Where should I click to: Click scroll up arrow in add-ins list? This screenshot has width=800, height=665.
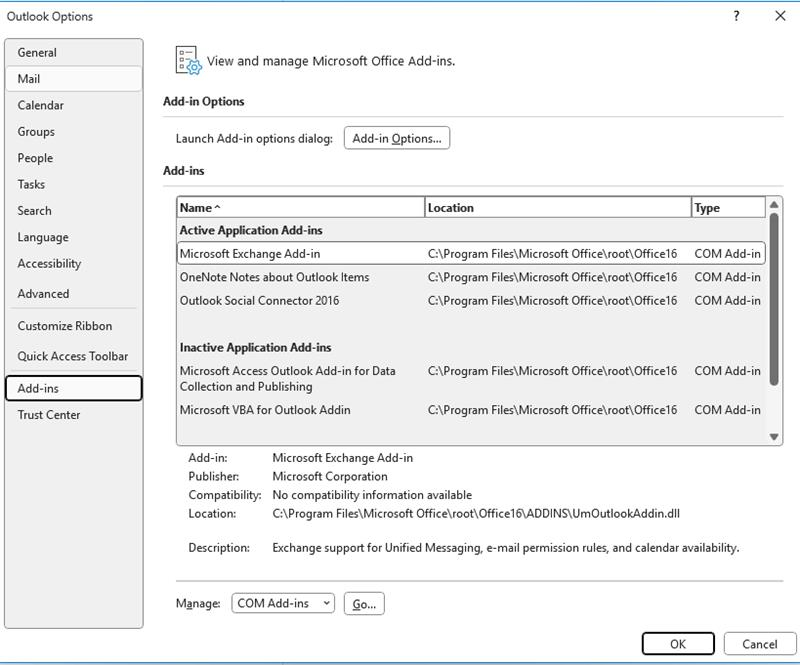774,205
